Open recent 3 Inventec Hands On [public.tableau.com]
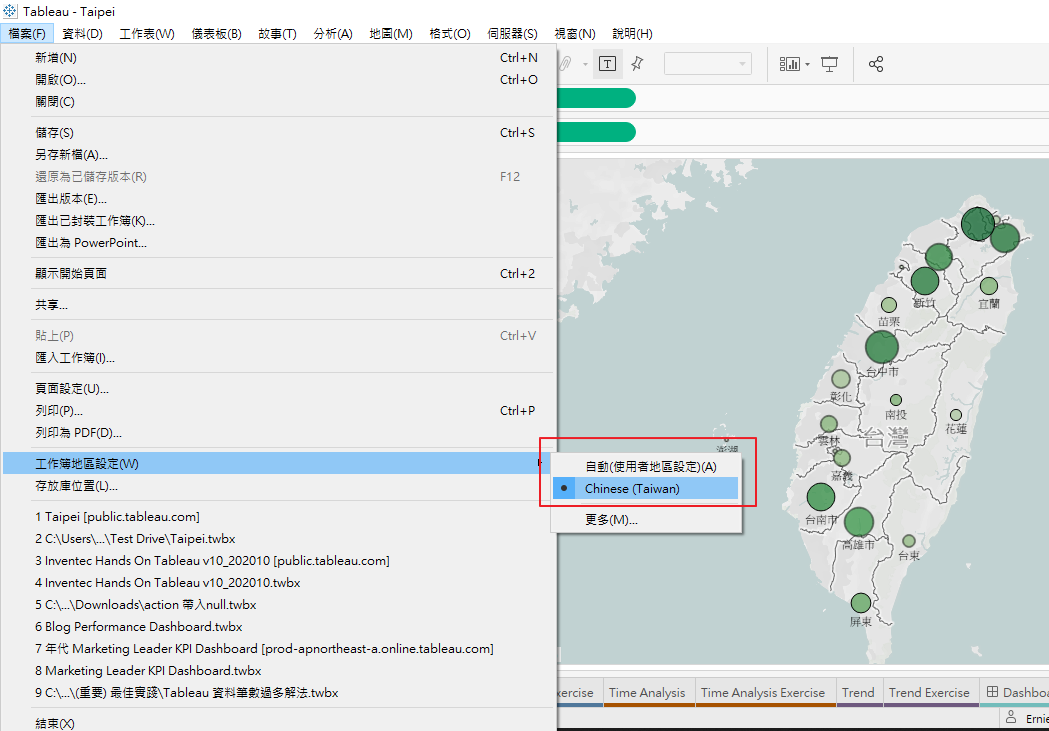The image size is (1049, 731). coord(278,560)
